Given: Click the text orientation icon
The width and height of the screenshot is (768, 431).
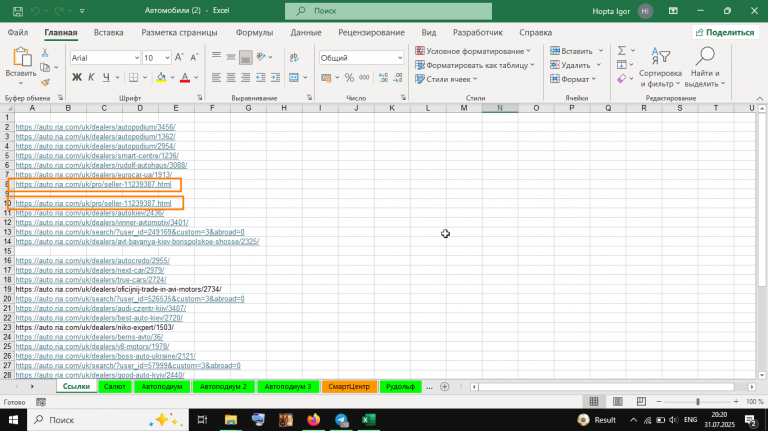Looking at the screenshot, I should 262,57.
